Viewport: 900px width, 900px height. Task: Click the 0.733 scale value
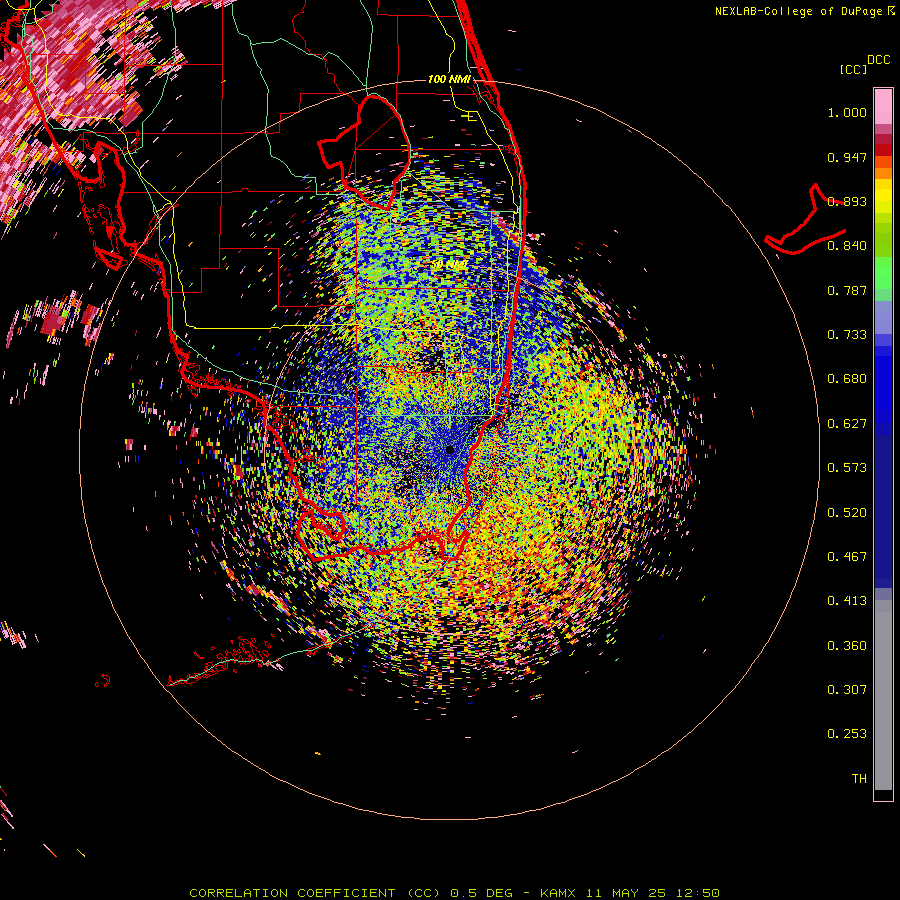847,335
